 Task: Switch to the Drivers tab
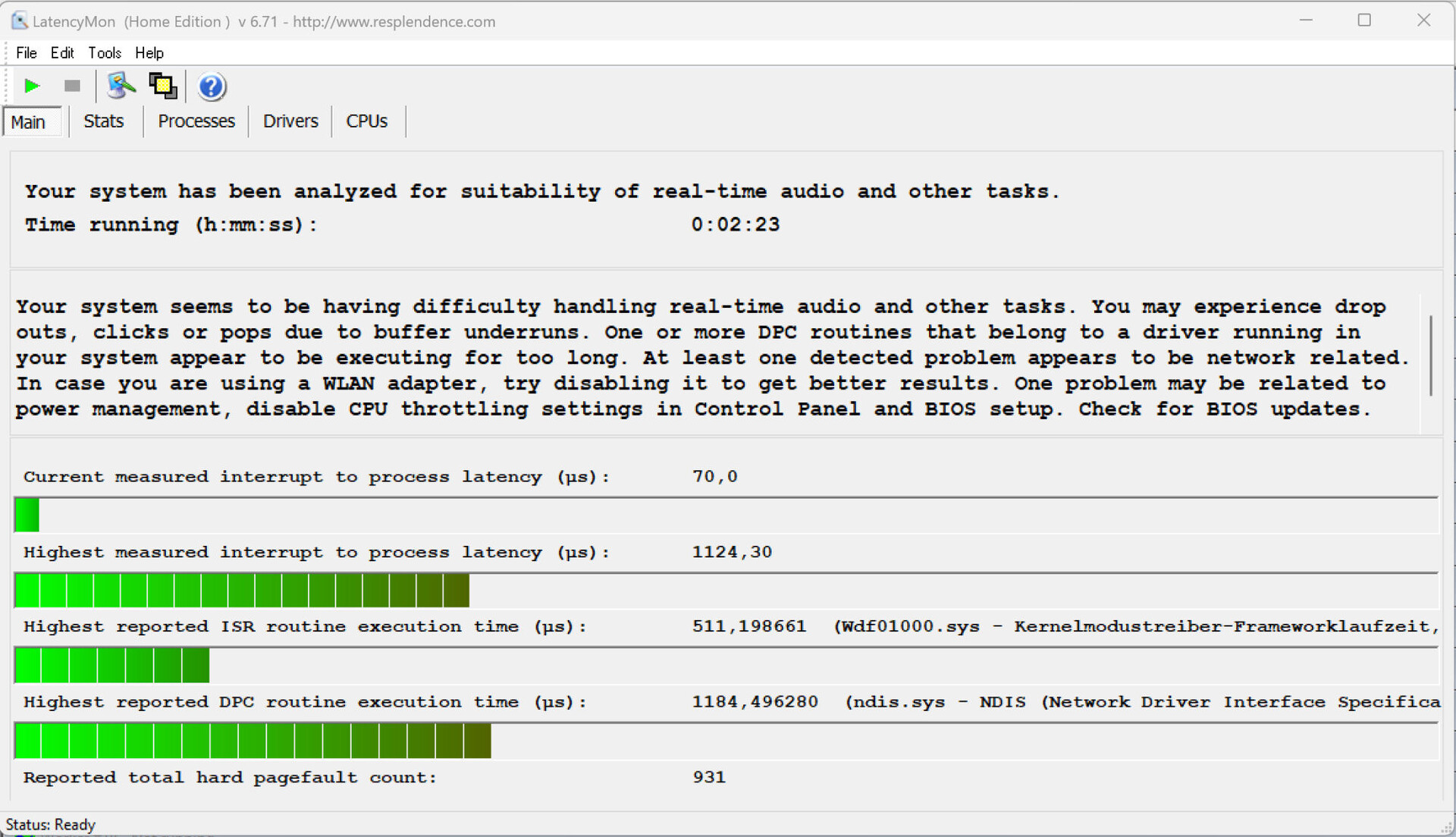(290, 121)
